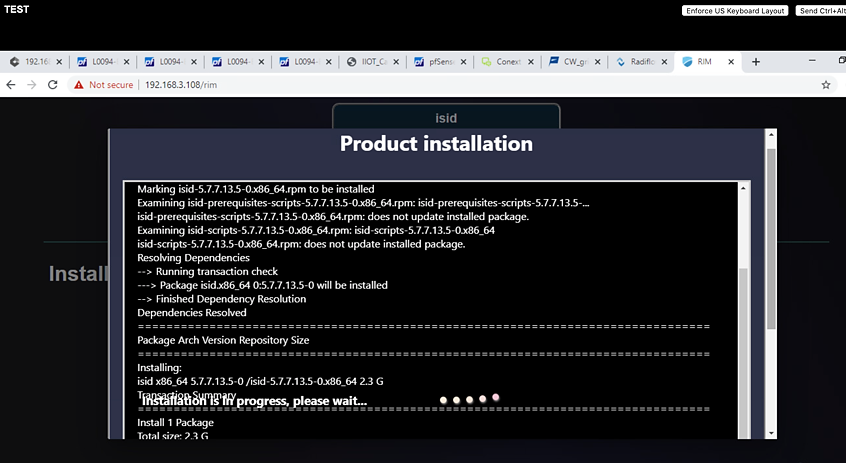Click the 'Examining isid-scripts-5.7.7.13.5' log line
Viewport: 846px width, 463px height.
tap(316, 230)
